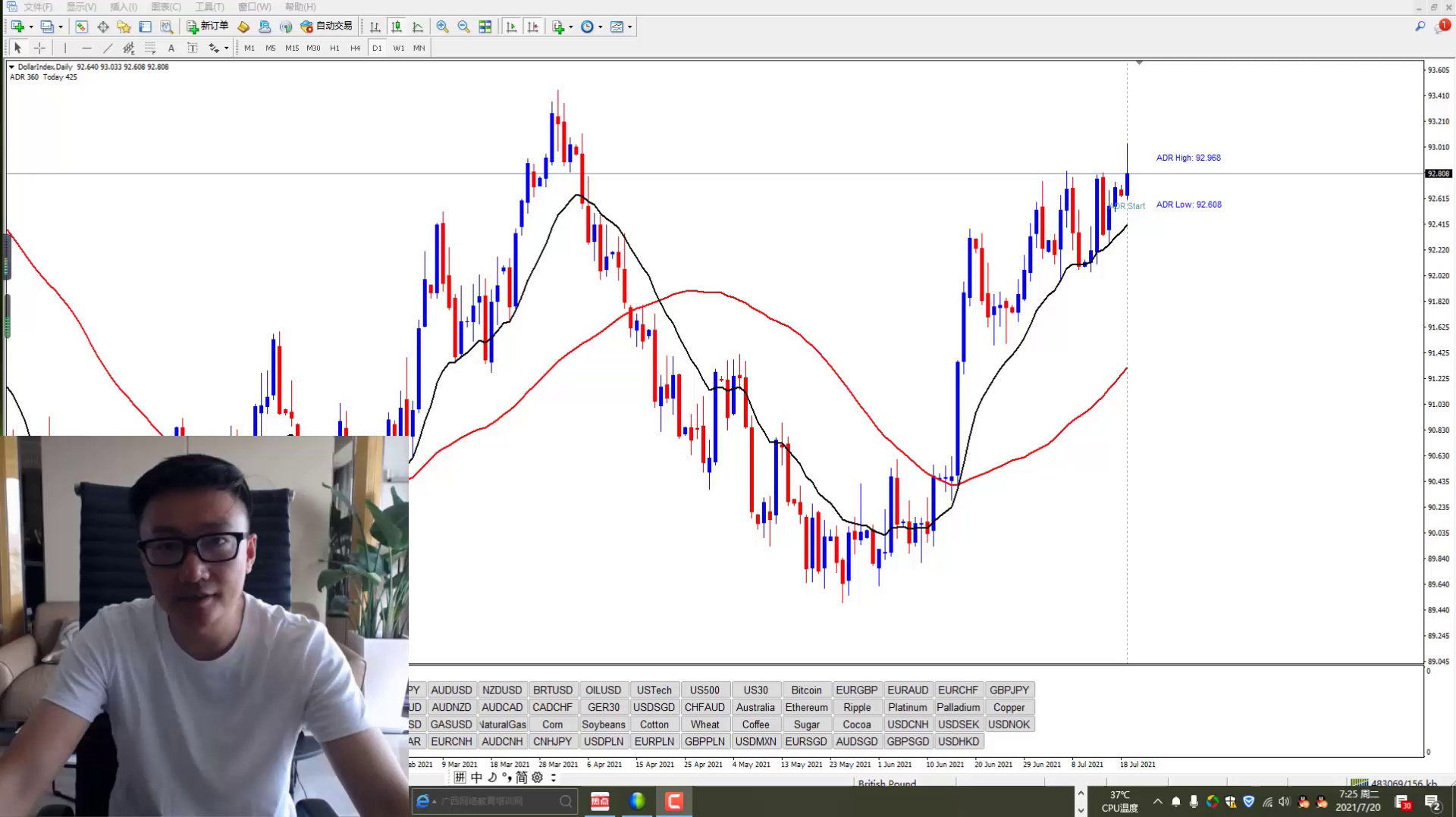
Task: Show the Market Watch panel
Action: click(81, 27)
